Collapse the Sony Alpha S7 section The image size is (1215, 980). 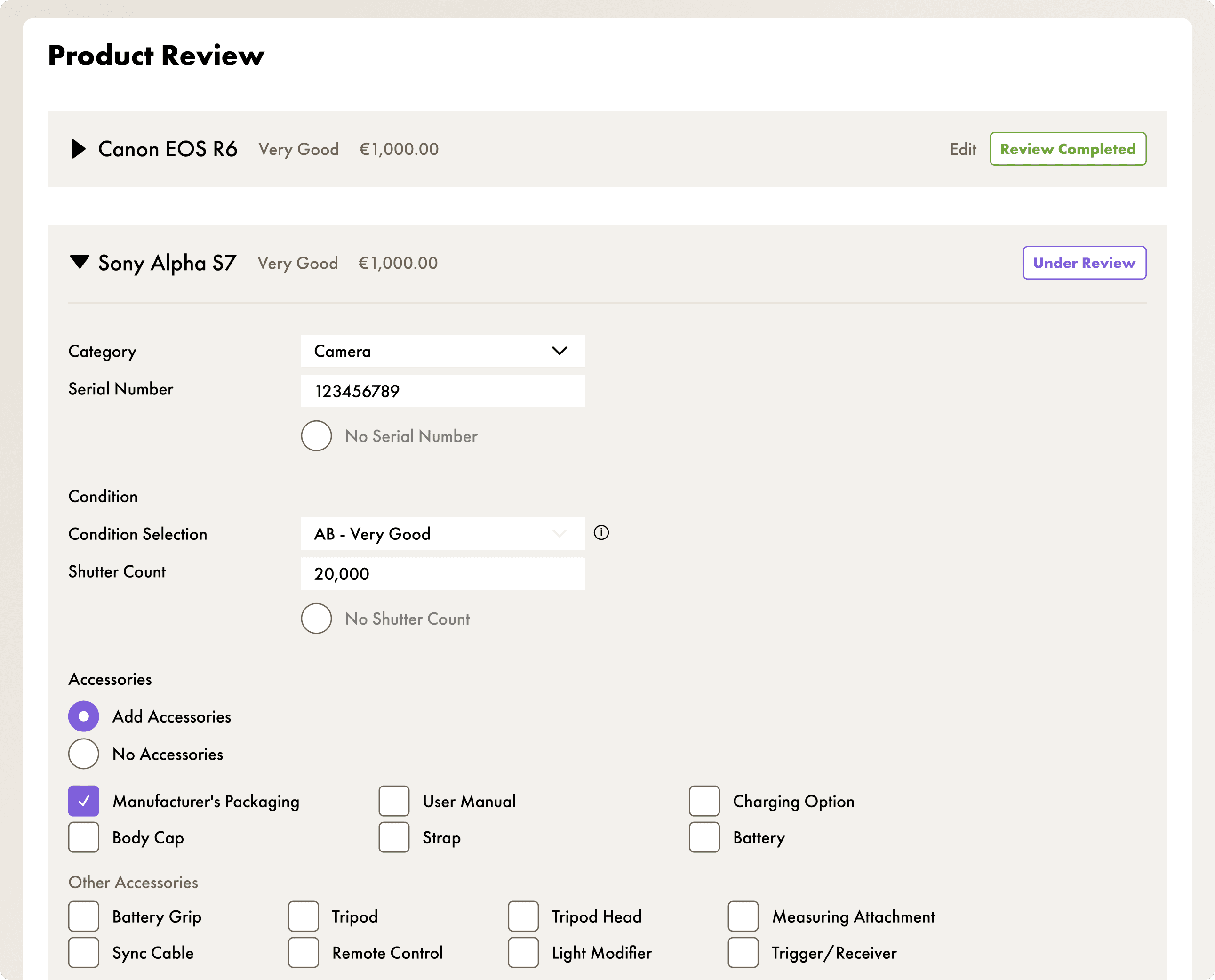[80, 262]
